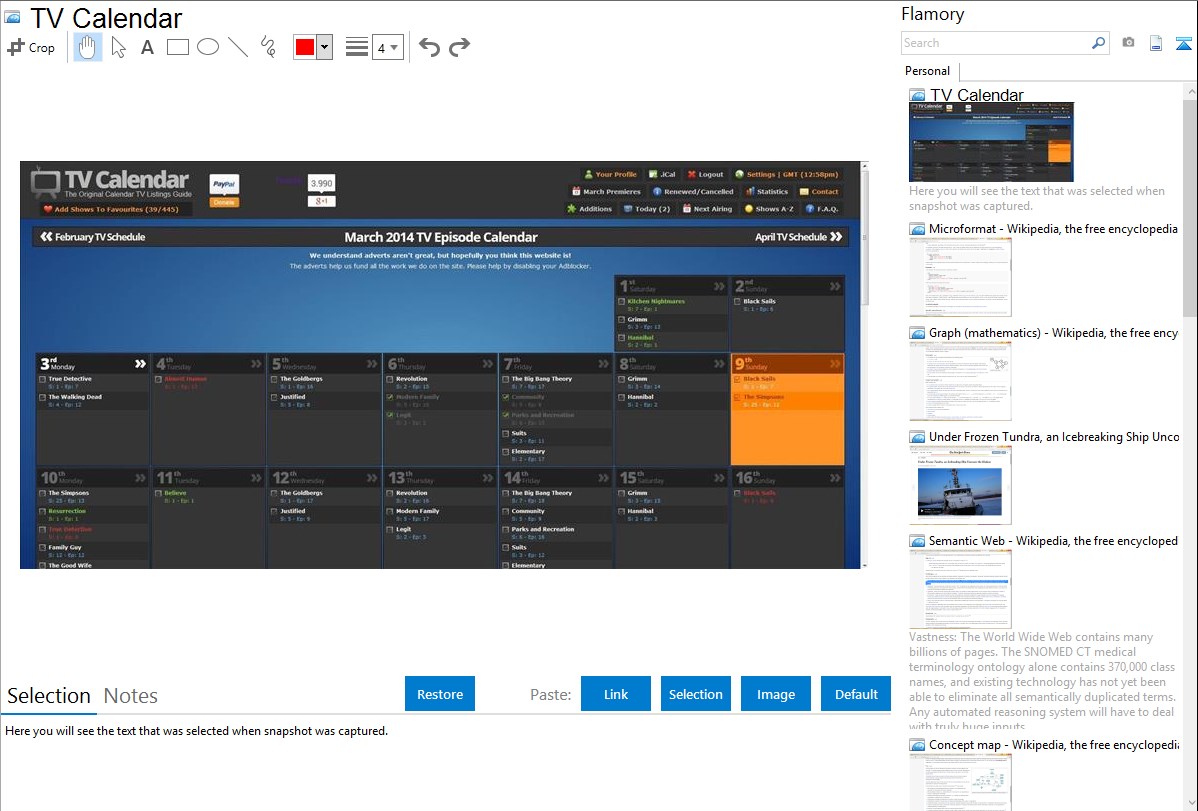Toggle True Detective checkbox on 3rd Monday

(x=43, y=379)
